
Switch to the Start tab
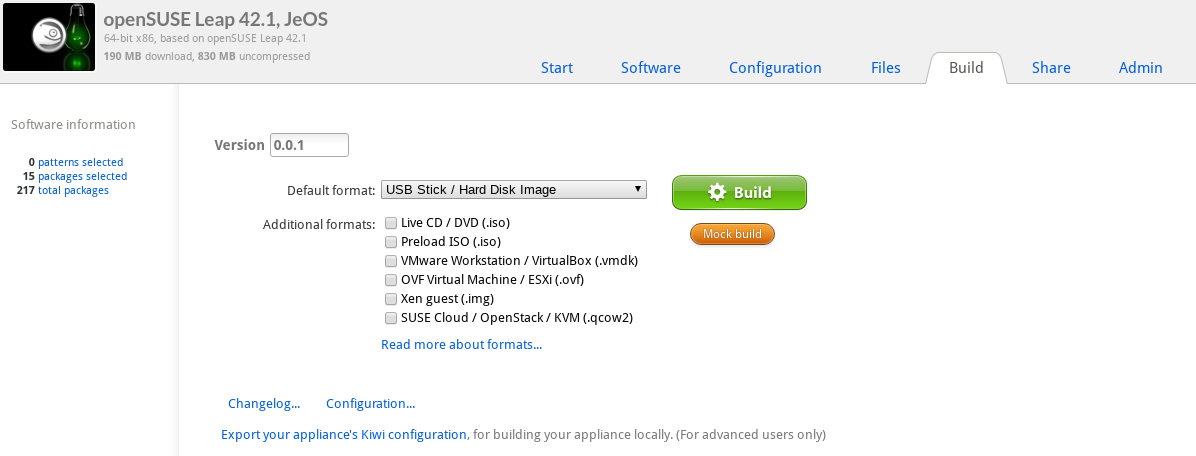pos(557,68)
